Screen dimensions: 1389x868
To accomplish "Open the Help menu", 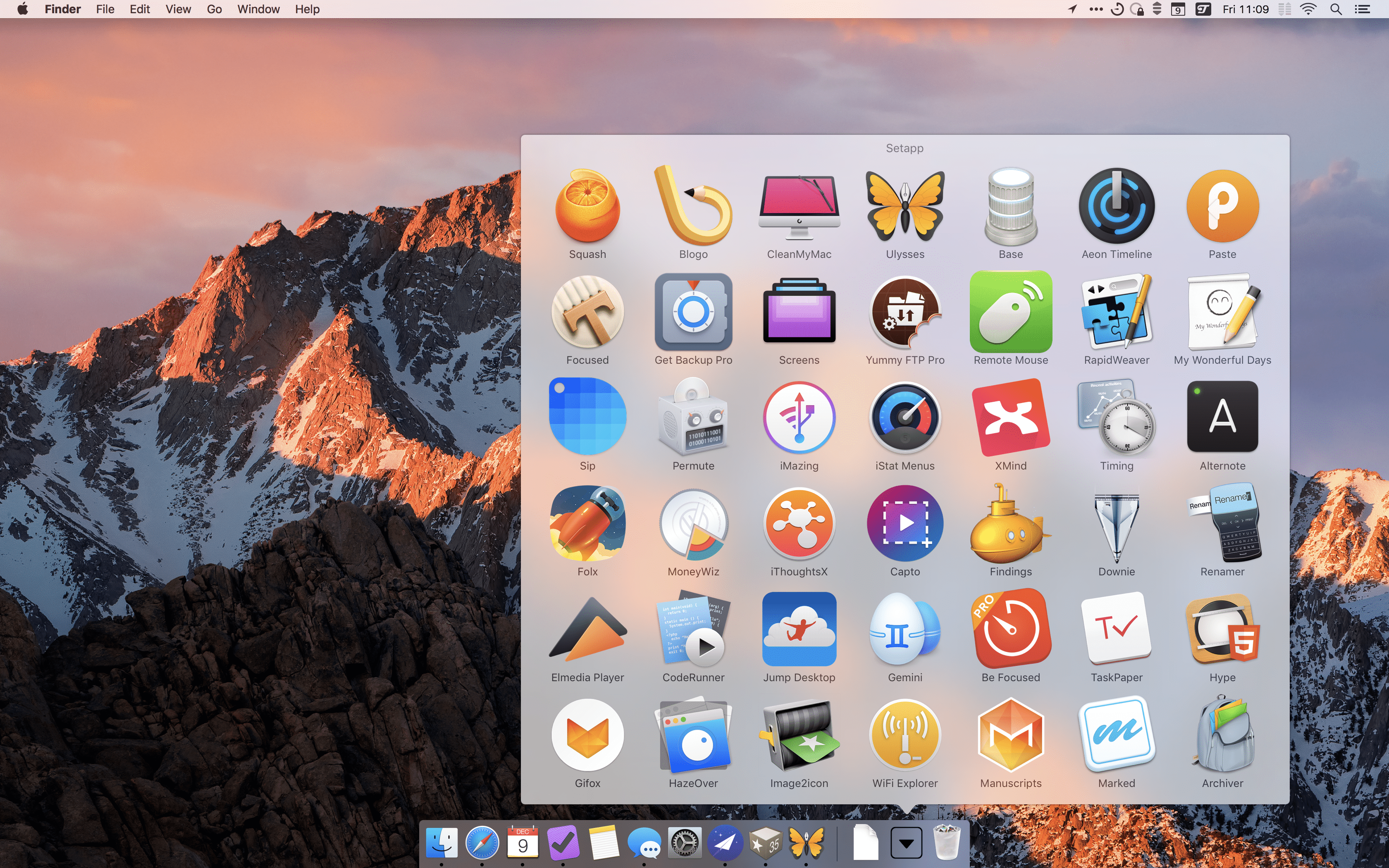I will (x=307, y=9).
